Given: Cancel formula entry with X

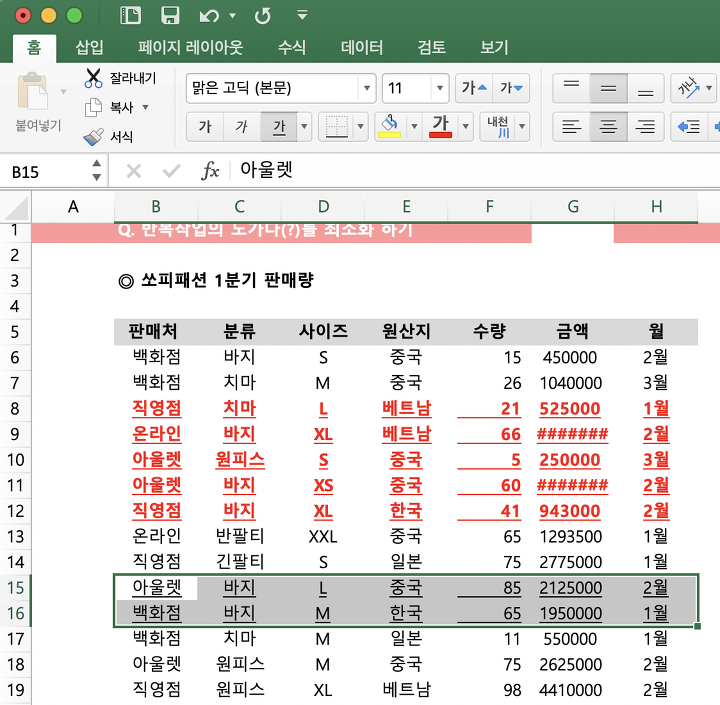Looking at the screenshot, I should click(134, 171).
